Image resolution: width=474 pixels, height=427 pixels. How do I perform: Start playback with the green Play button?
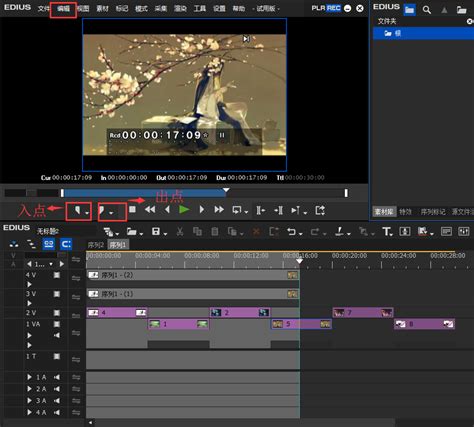tap(184, 210)
